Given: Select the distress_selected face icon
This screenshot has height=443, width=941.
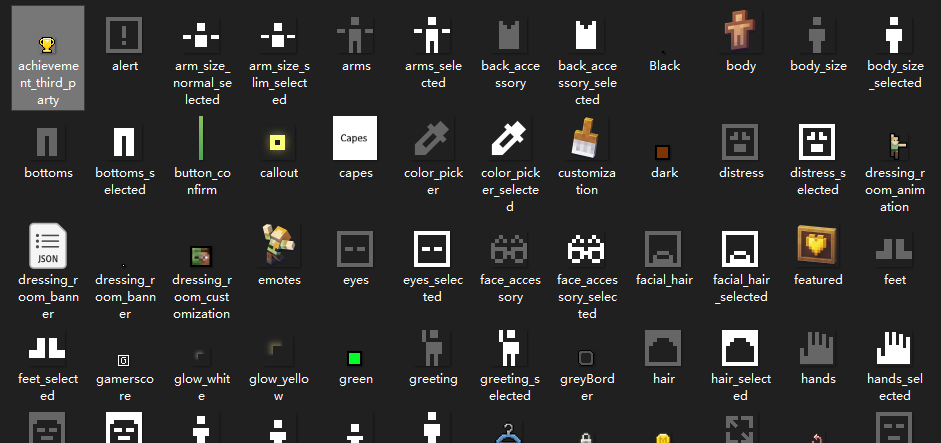Looking at the screenshot, I should [x=817, y=140].
